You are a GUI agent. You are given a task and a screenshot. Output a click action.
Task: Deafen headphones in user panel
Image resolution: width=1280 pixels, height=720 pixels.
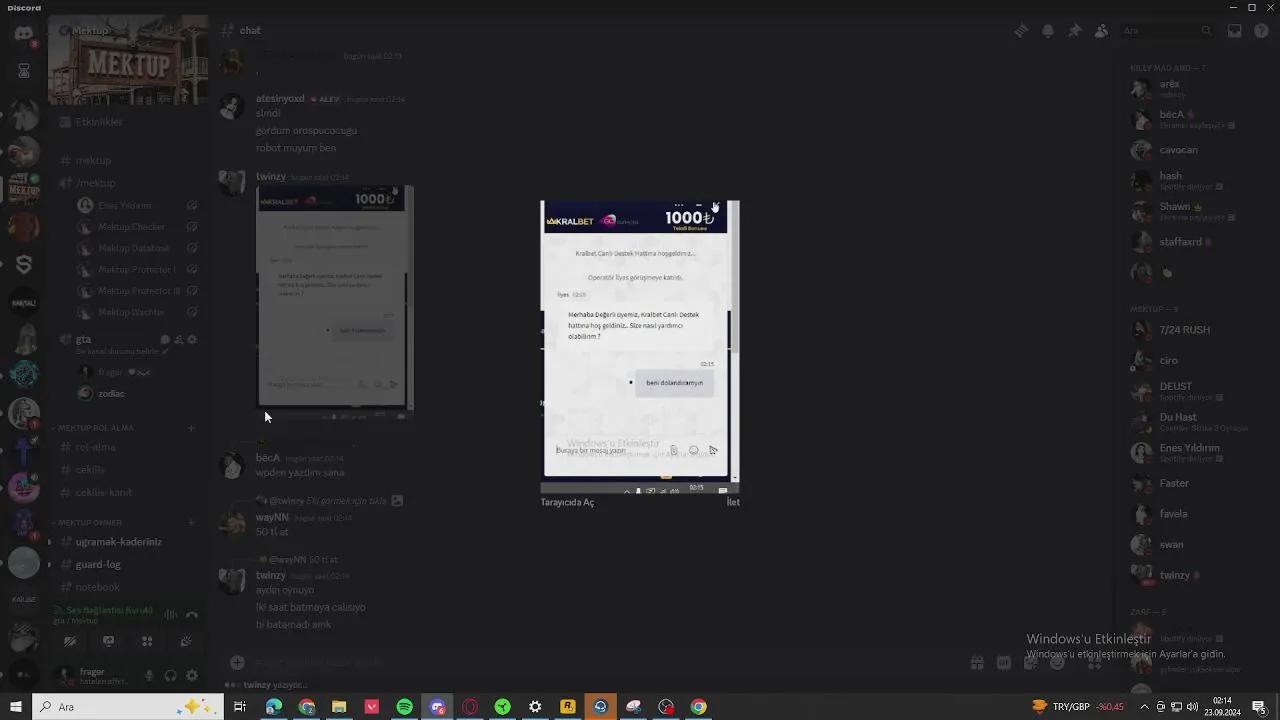pos(170,676)
